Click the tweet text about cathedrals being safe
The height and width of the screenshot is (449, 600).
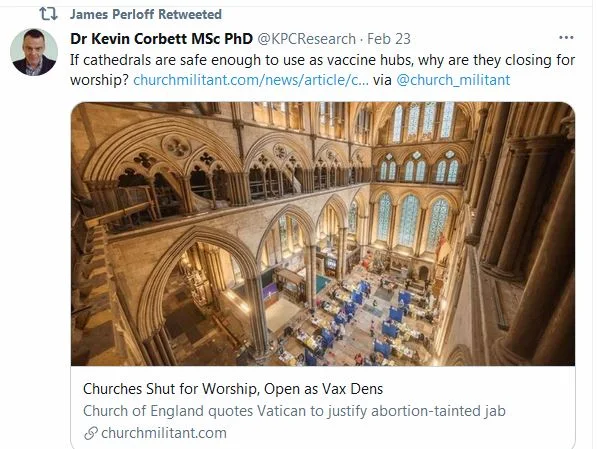[x=322, y=59]
